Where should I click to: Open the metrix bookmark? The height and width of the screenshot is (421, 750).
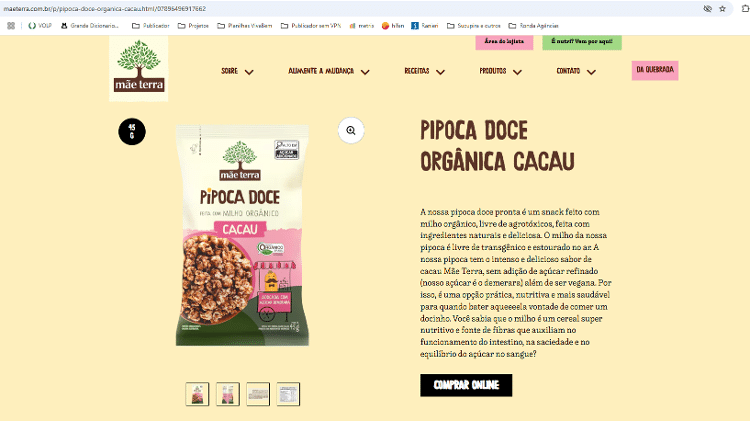362,26
